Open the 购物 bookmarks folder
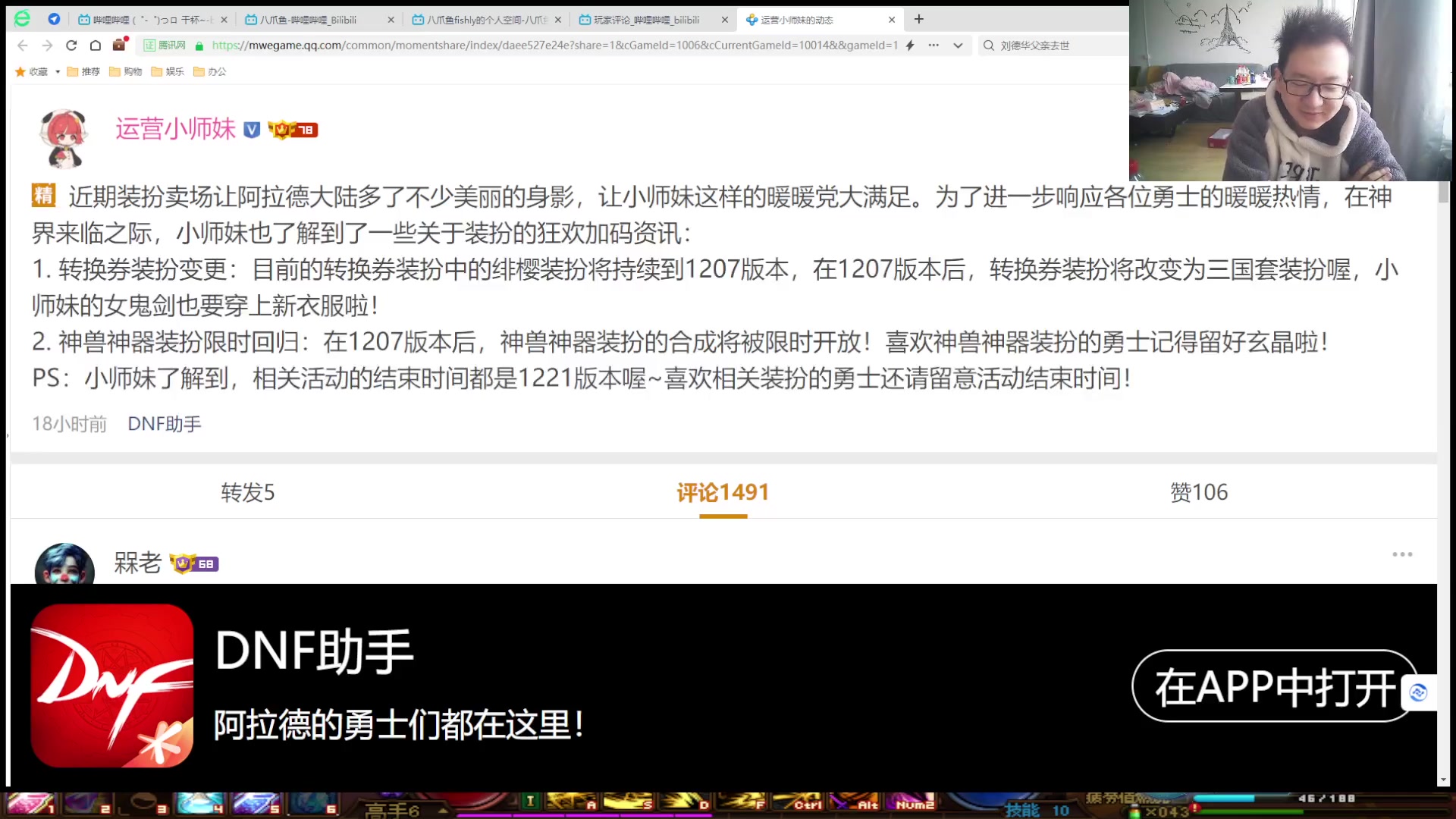This screenshot has width=1456, height=819. (126, 71)
